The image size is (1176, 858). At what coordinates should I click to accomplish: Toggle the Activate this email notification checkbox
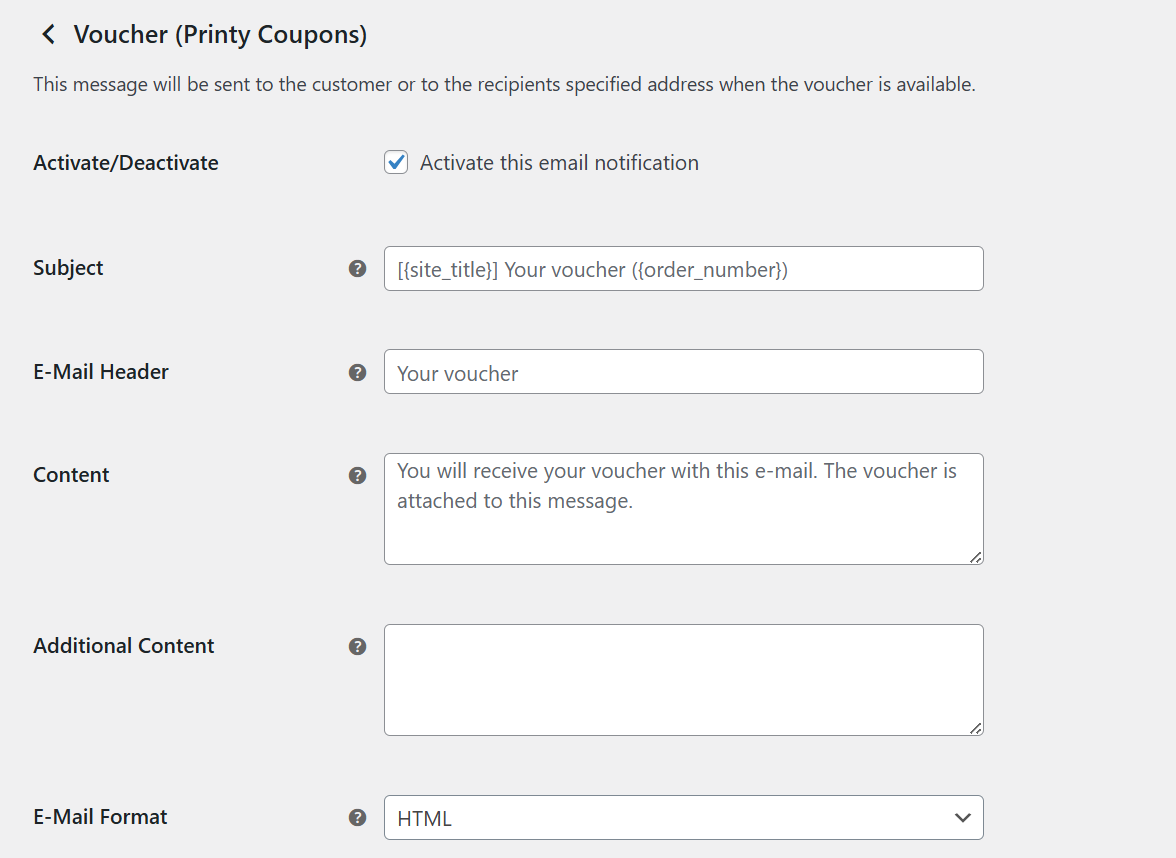tap(396, 163)
